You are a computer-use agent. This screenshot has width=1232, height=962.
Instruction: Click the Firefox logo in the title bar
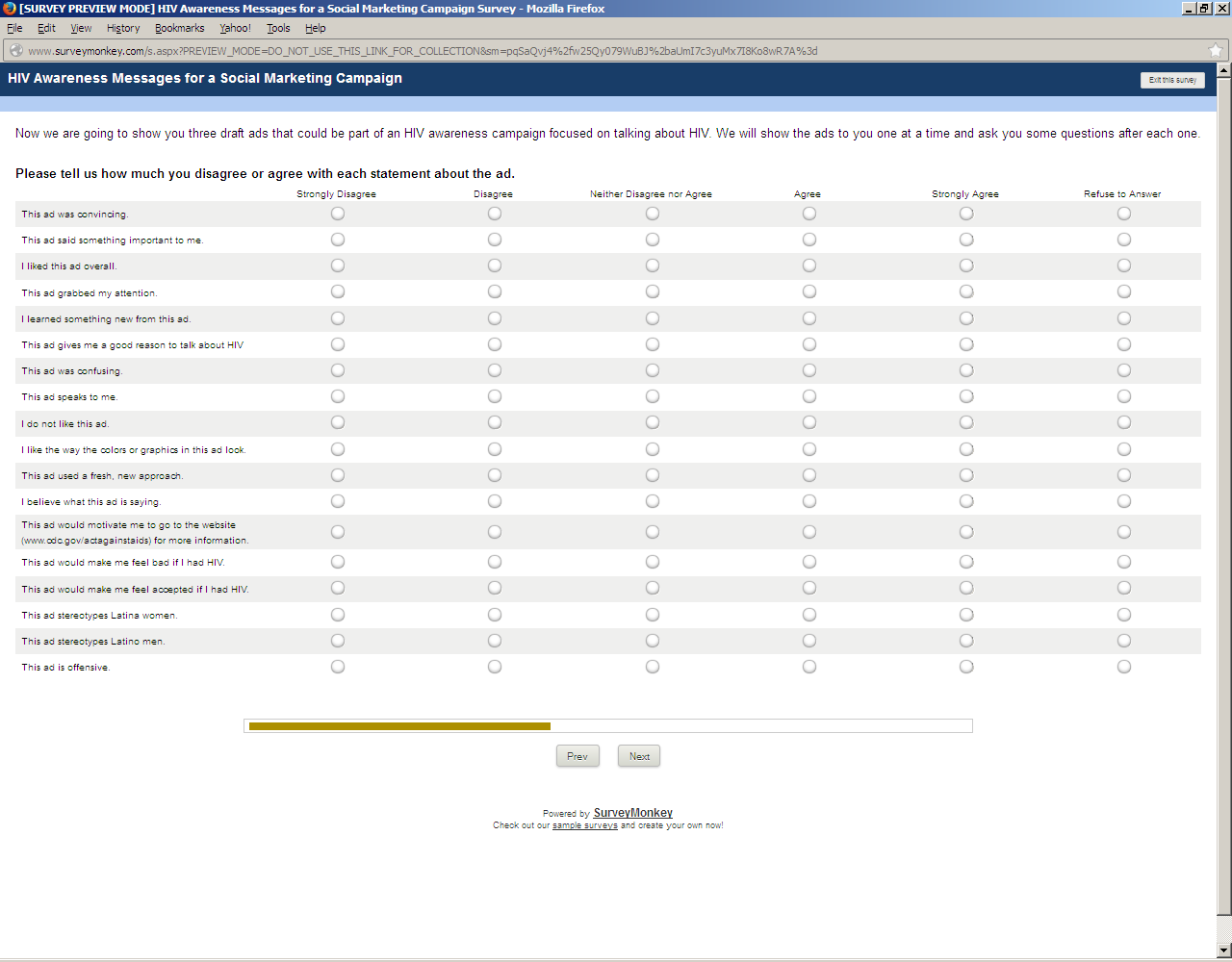[10, 9]
